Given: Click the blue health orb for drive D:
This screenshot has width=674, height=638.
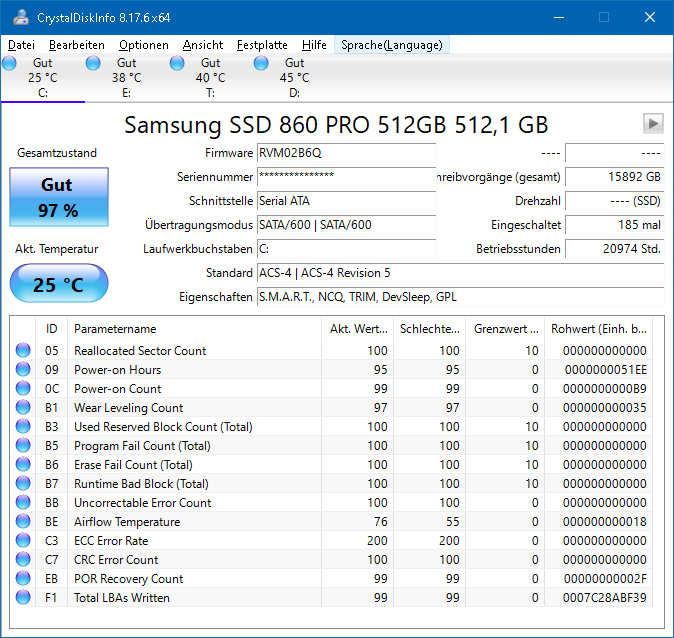Looking at the screenshot, I should (x=260, y=63).
